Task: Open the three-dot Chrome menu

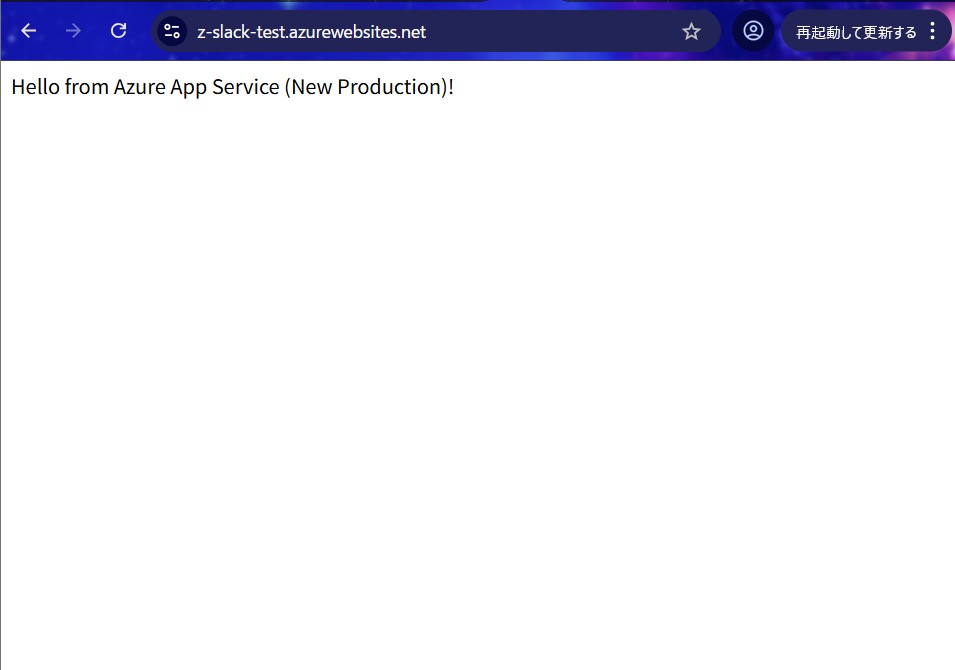Action: [932, 31]
